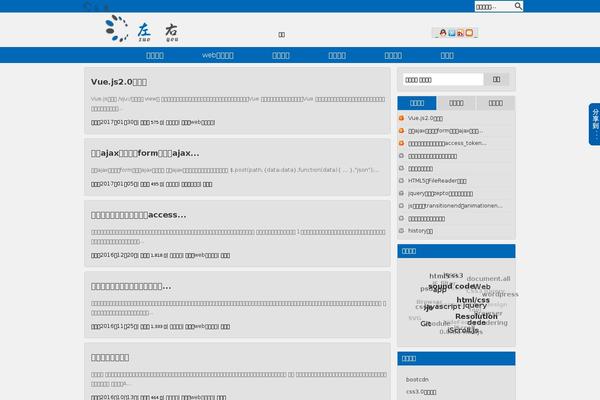Viewport: 600px width, 400px height.
Task: Open sidebar Vue.js2.0 list link
Action: [x=425, y=118]
